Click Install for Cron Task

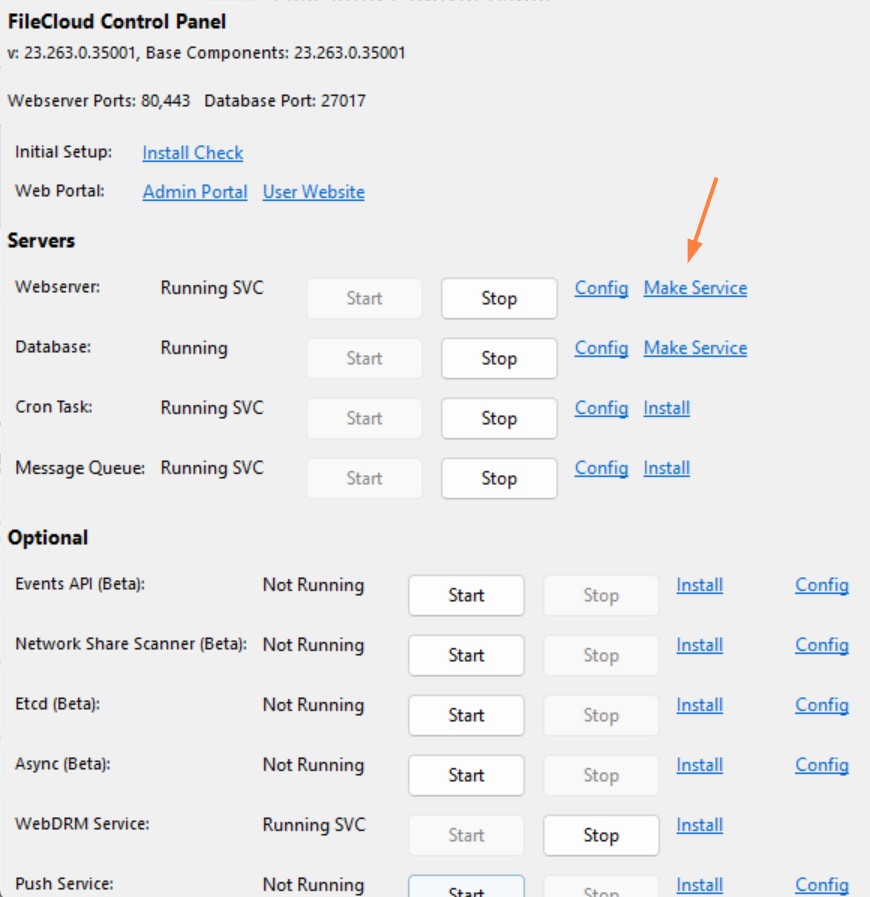pyautogui.click(x=666, y=408)
